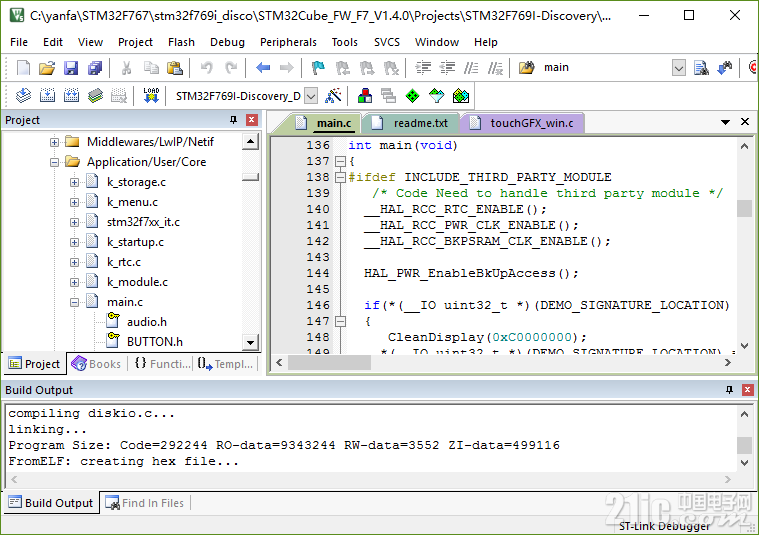The width and height of the screenshot is (759, 535).
Task: Open the Flash menu
Action: click(181, 43)
